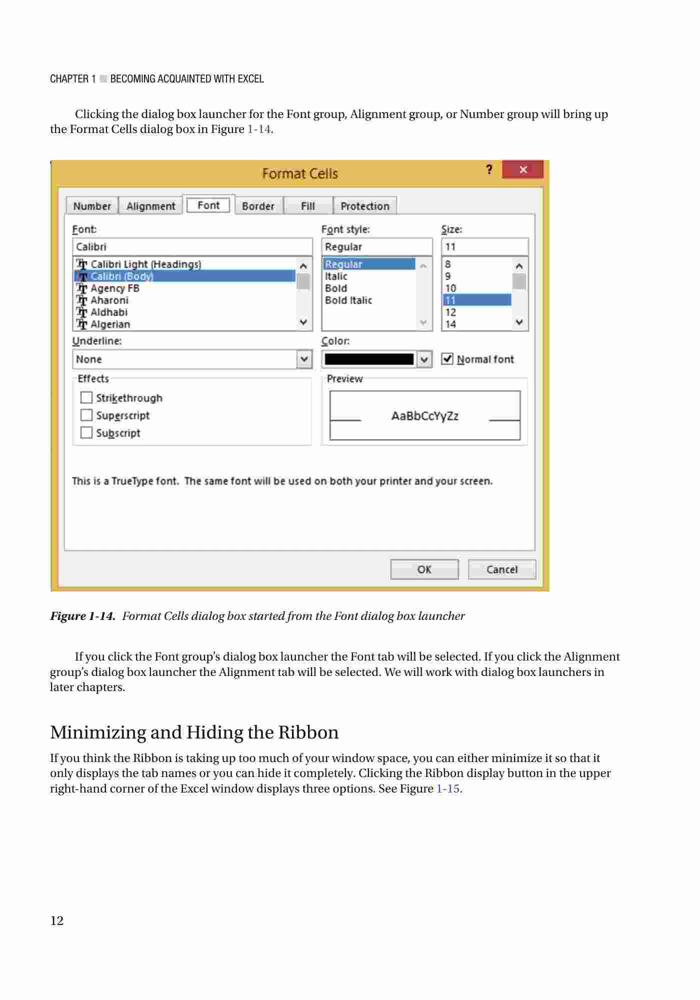Image resolution: width=700 pixels, height=1000 pixels.
Task: Click size list scroll up arrow
Action: point(520,265)
